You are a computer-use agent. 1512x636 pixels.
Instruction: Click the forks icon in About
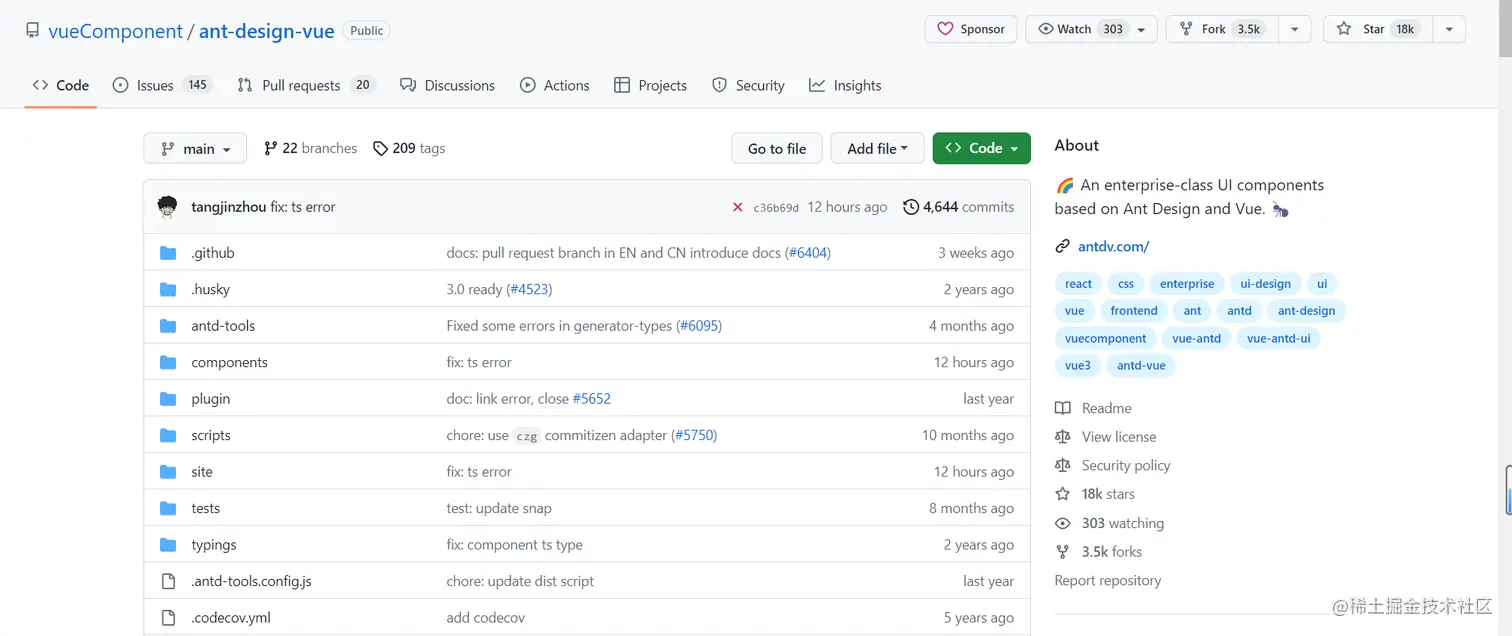tap(1062, 552)
